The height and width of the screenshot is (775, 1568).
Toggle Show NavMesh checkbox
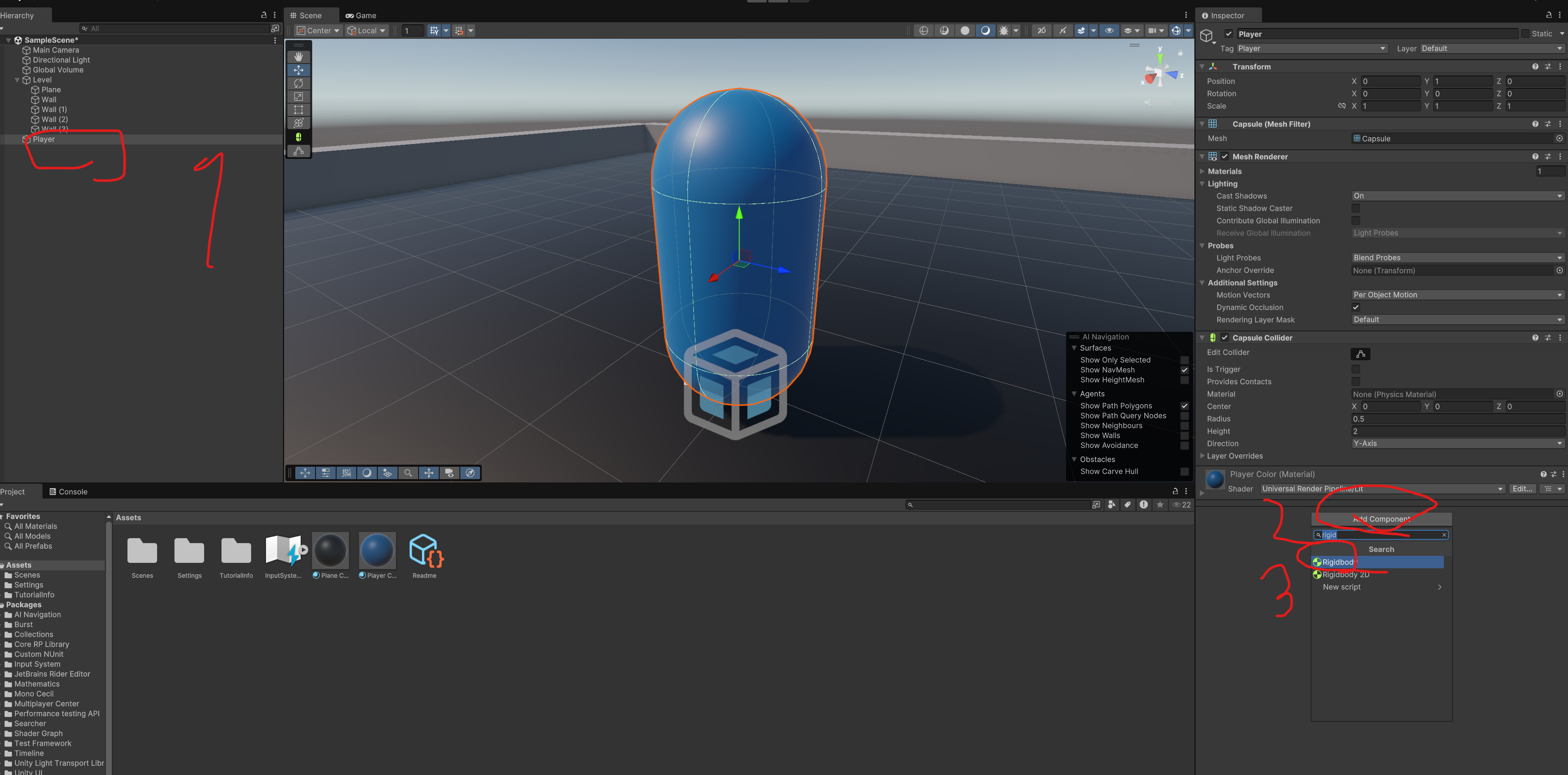point(1184,370)
